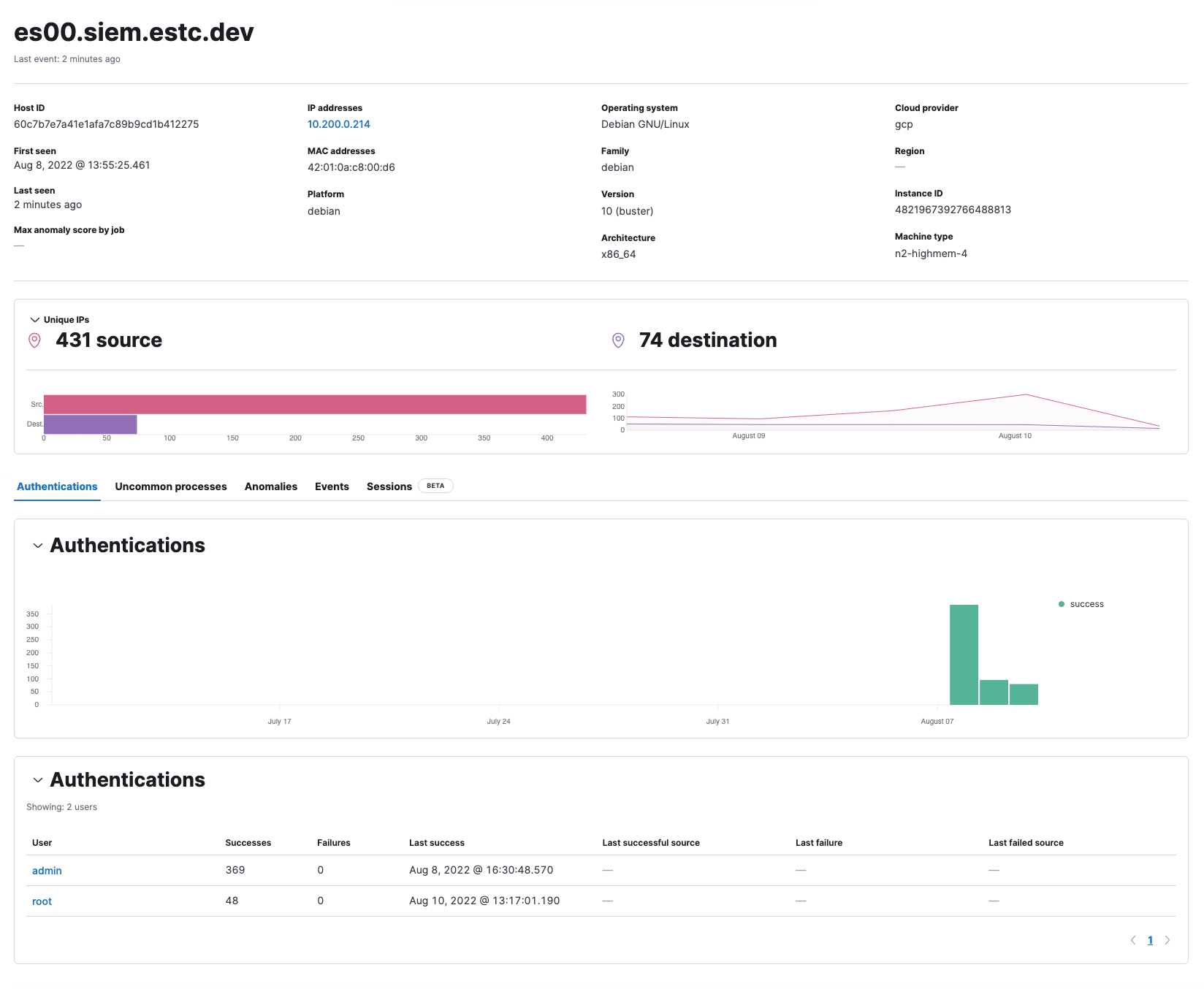Collapse the Authentications histogram panel
This screenshot has width=1204, height=989.
(38, 546)
